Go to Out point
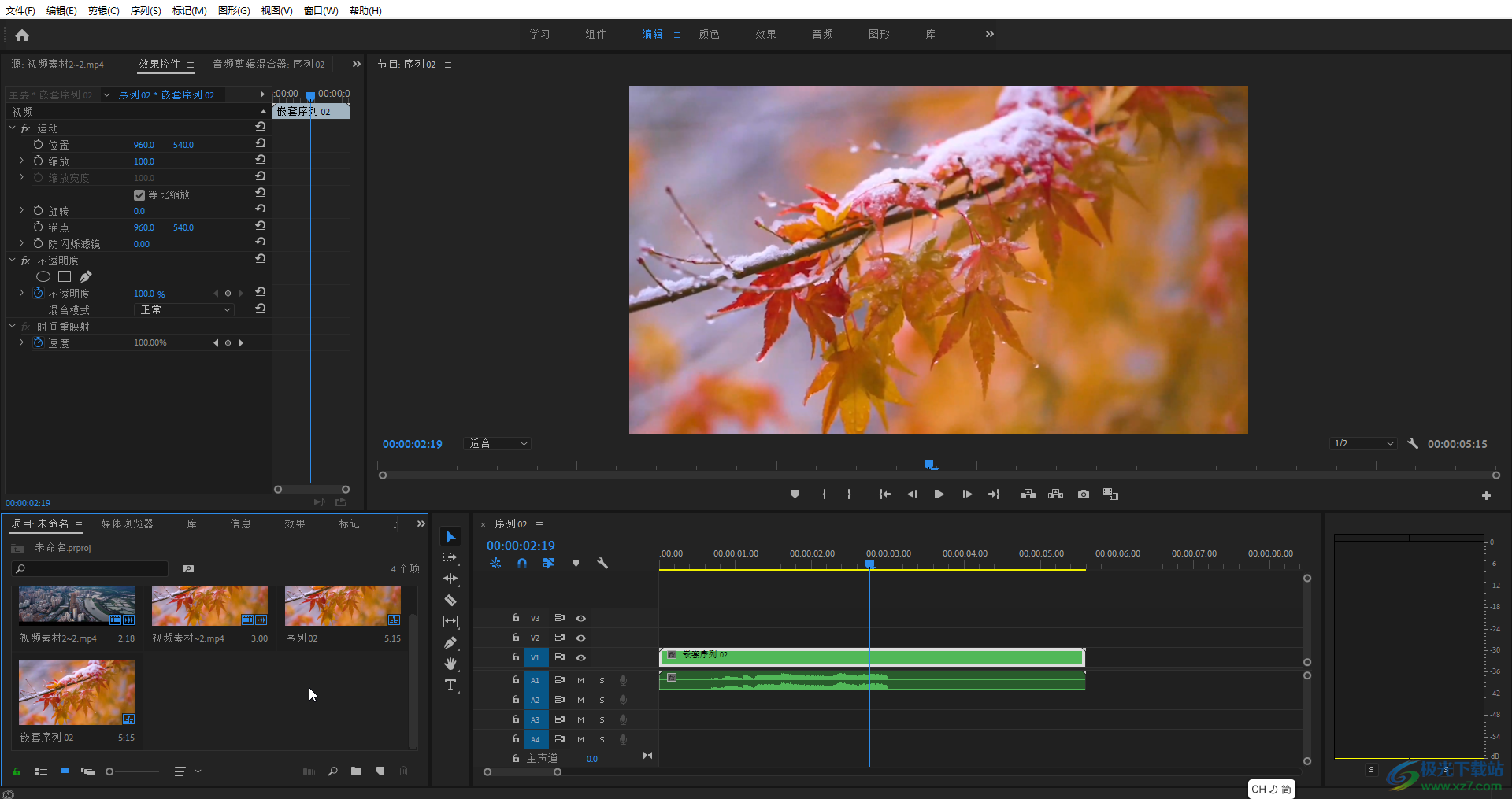Image resolution: width=1512 pixels, height=799 pixels. tap(994, 494)
